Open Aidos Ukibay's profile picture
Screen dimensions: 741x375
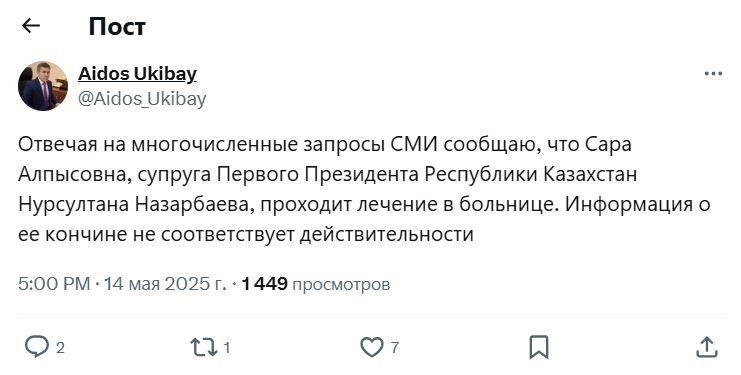point(43,86)
